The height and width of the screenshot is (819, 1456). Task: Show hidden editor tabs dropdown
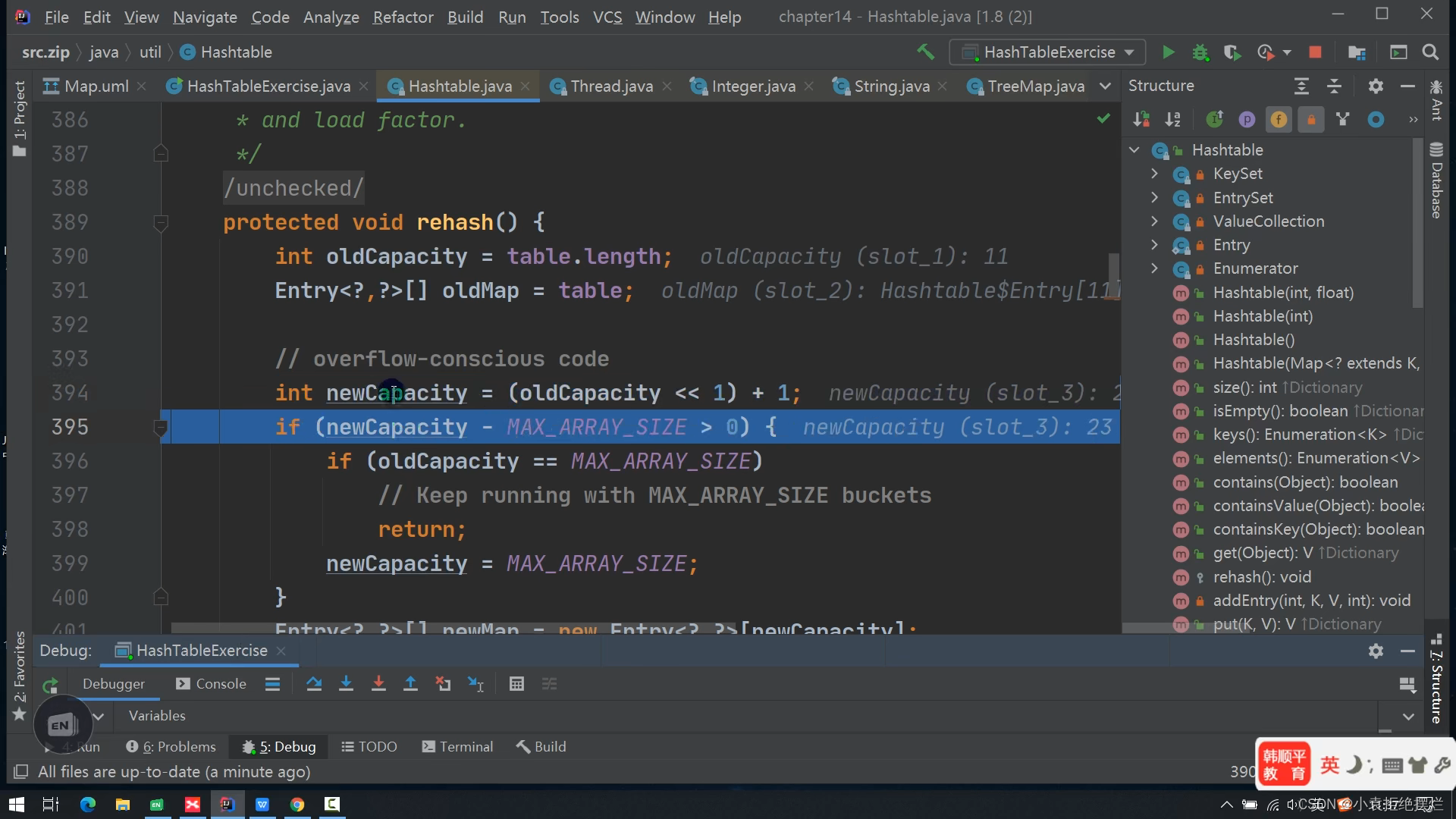[x=1105, y=86]
